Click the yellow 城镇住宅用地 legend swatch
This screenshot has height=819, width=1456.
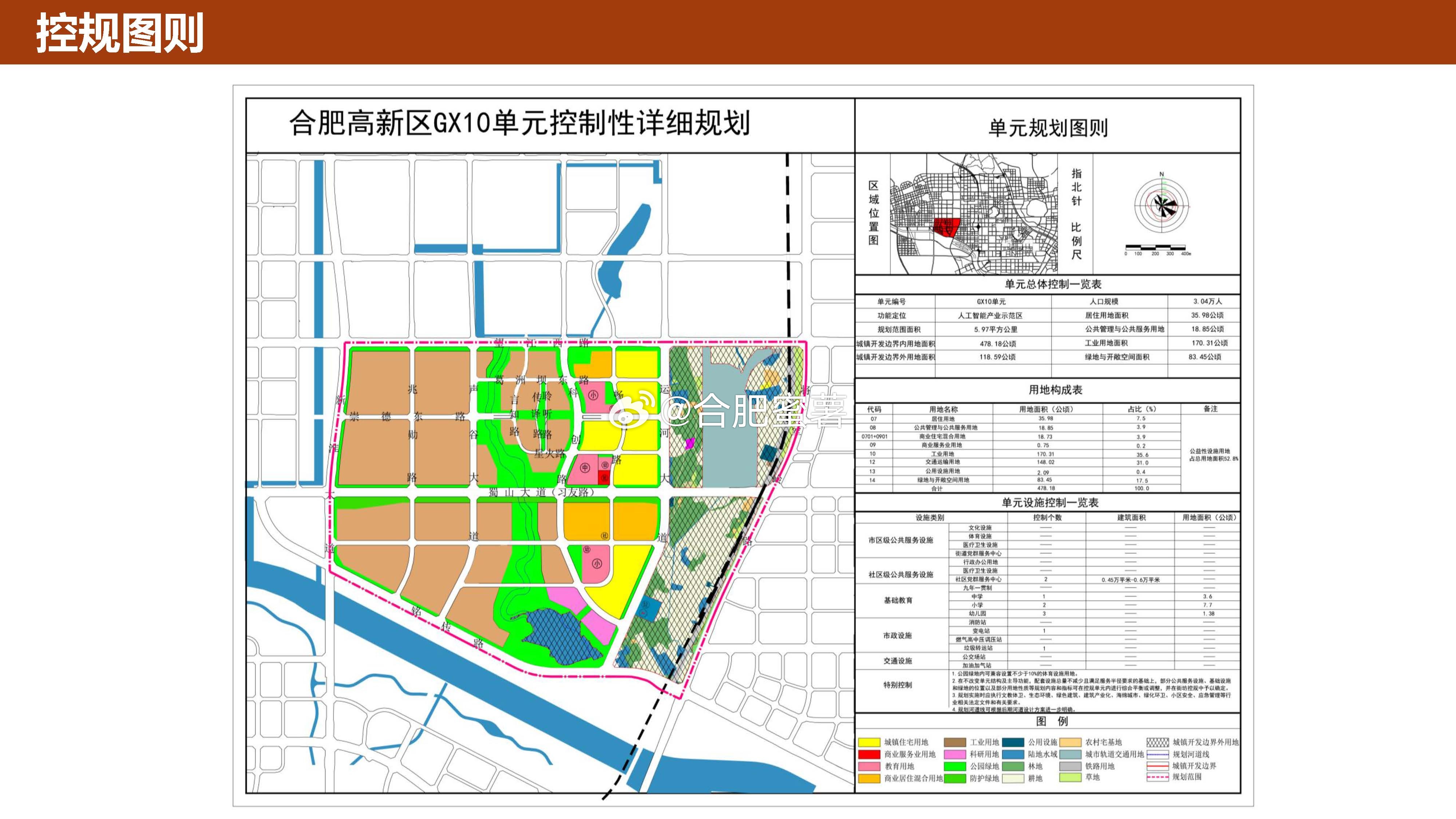(x=869, y=742)
